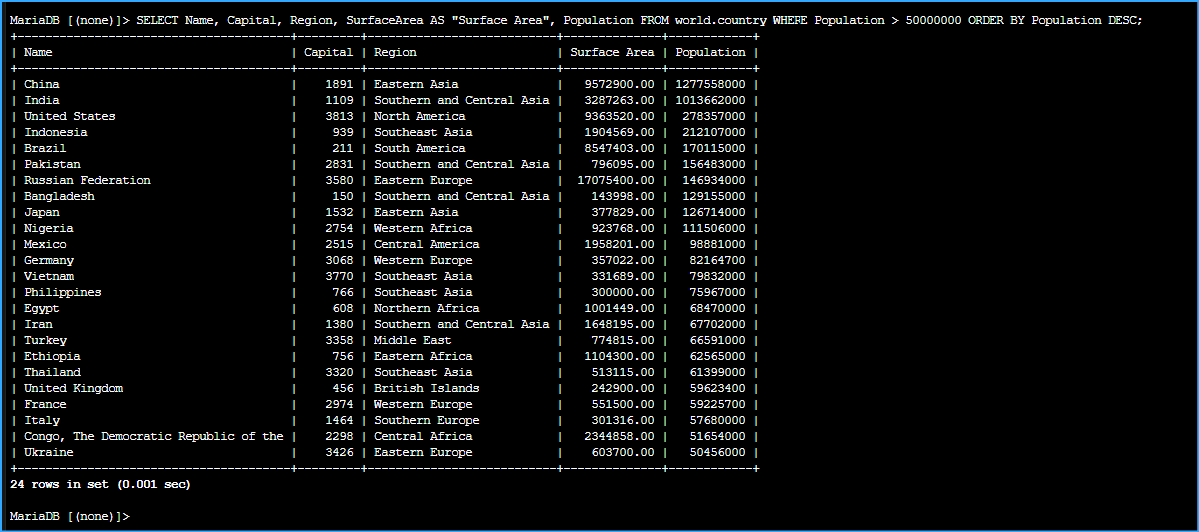Click the Surface Area column header
Viewport: 1199px width, 532px height.
[x=612, y=52]
